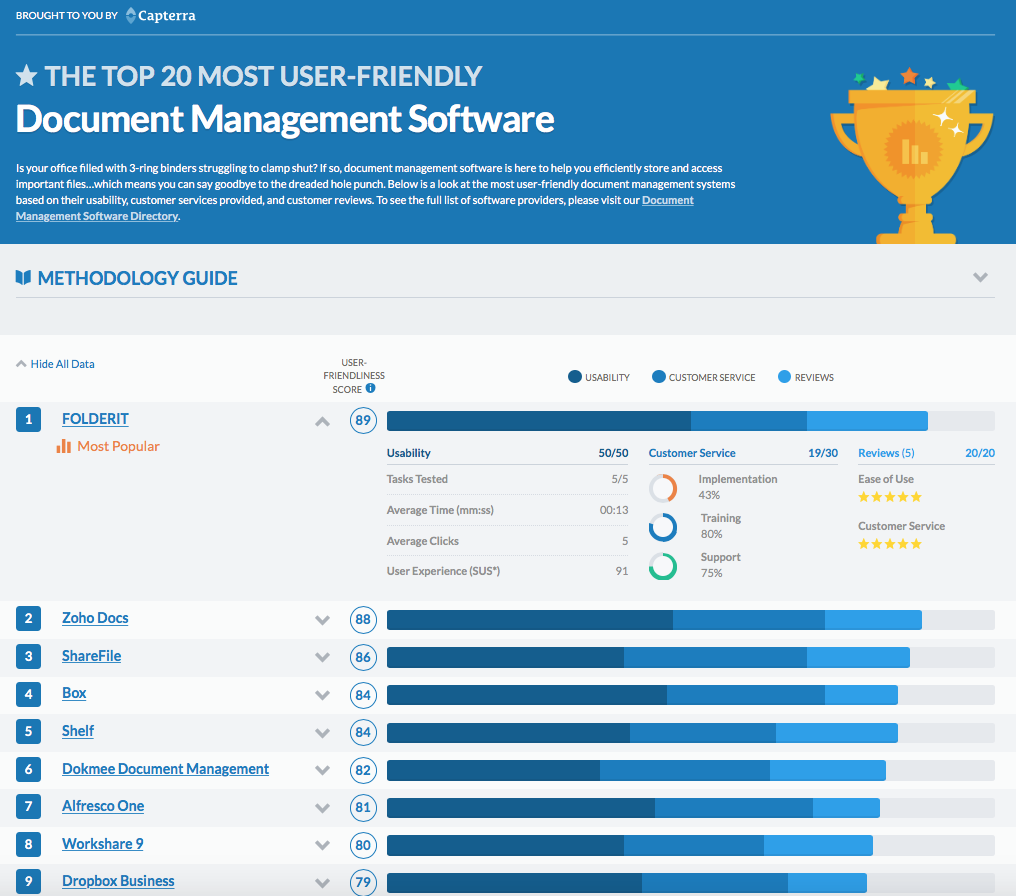The height and width of the screenshot is (896, 1016).
Task: Open the Box link
Action: pos(74,693)
